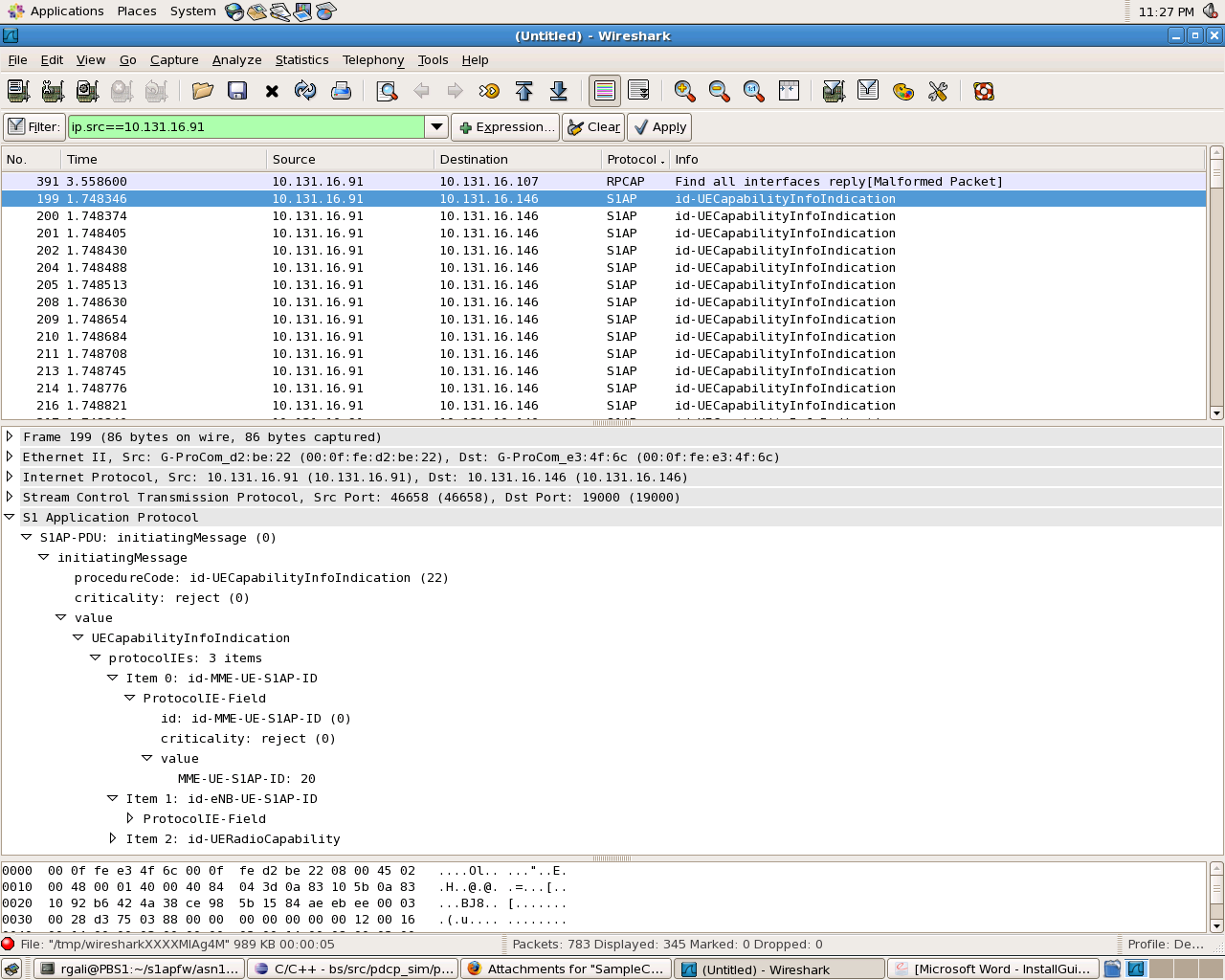Toggle packet list colorize button
The width and height of the screenshot is (1225, 980).
click(604, 91)
